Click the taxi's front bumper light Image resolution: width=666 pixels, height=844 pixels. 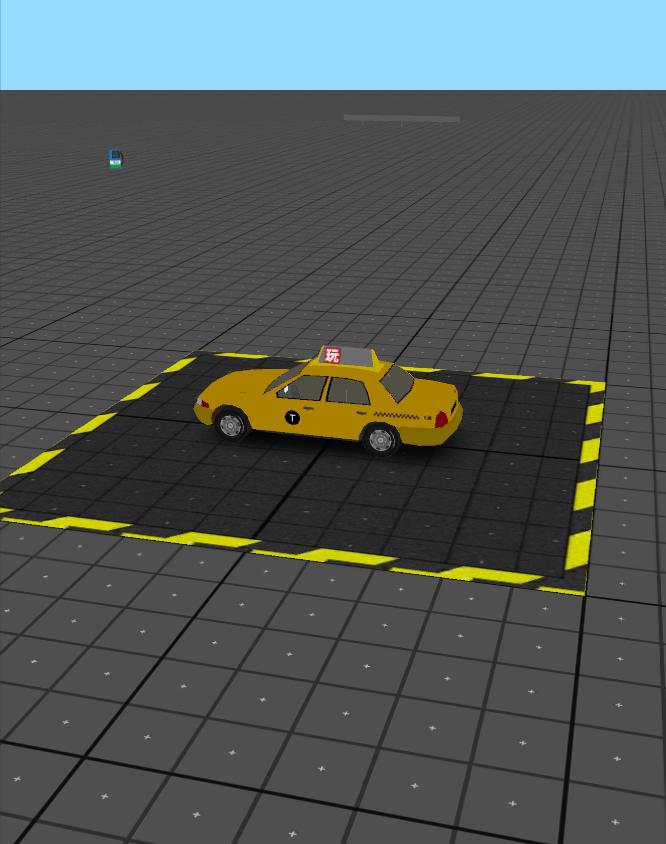[203, 405]
